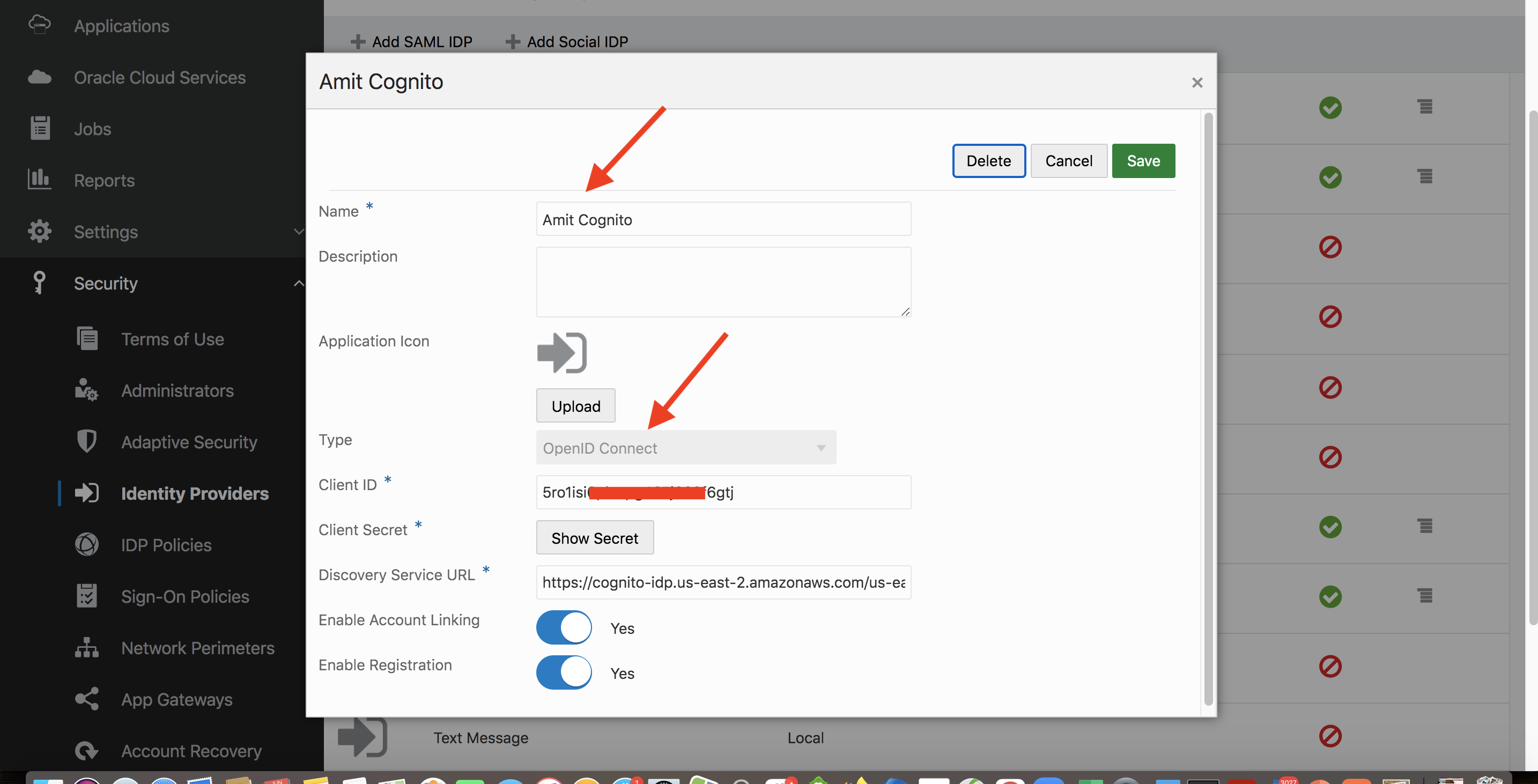Expand the Settings menu chevron

click(299, 232)
